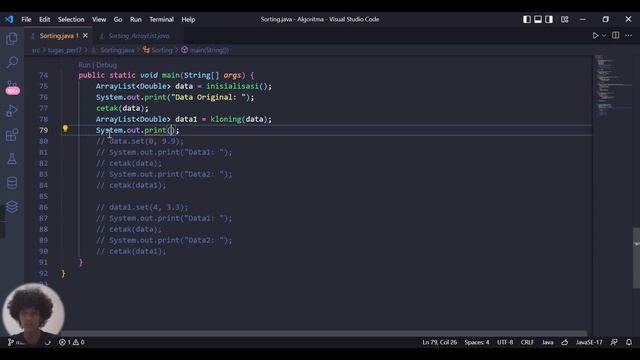Viewport: 640px width, 360px height.
Task: Click the code minimap preview
Action: [612, 86]
